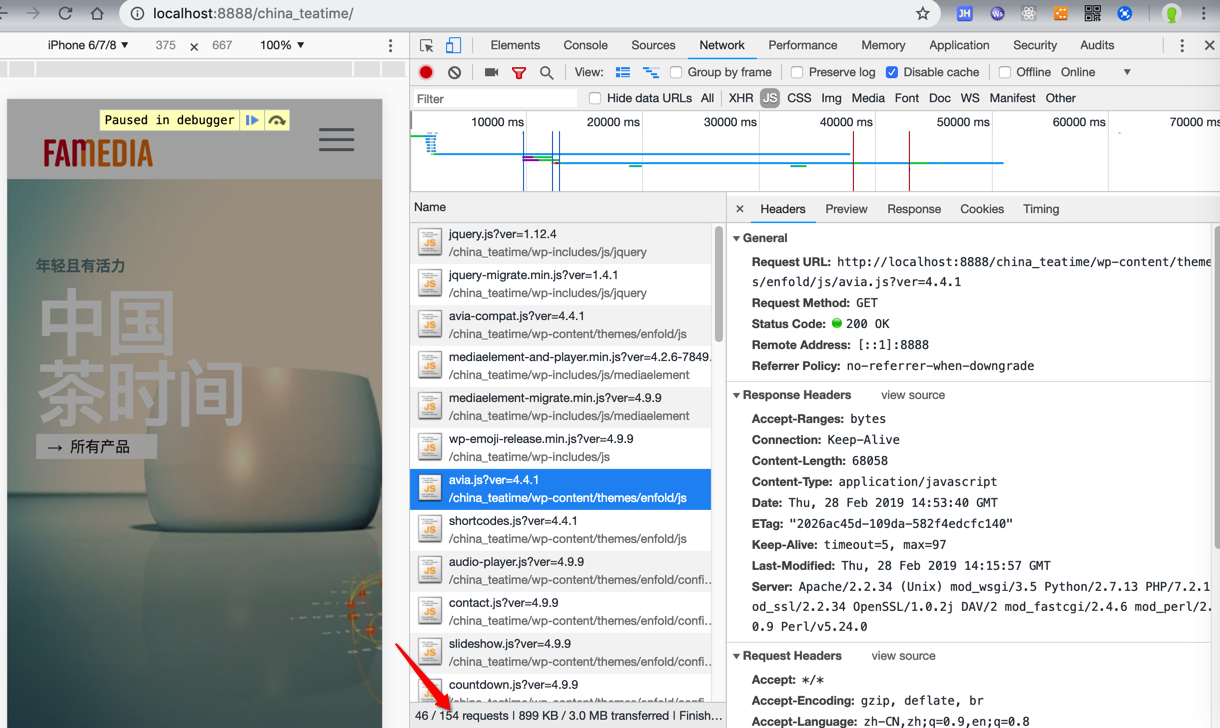The width and height of the screenshot is (1220, 728).
Task: Open DevTools customize menu
Action: pos(1182,46)
